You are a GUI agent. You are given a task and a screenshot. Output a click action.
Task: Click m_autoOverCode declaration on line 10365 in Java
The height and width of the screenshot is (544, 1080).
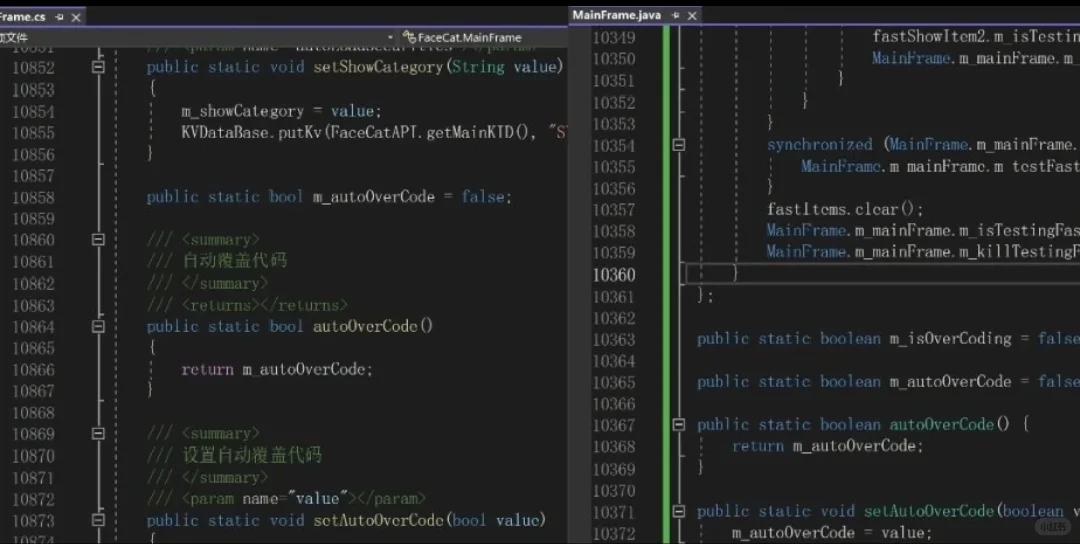pos(889,381)
